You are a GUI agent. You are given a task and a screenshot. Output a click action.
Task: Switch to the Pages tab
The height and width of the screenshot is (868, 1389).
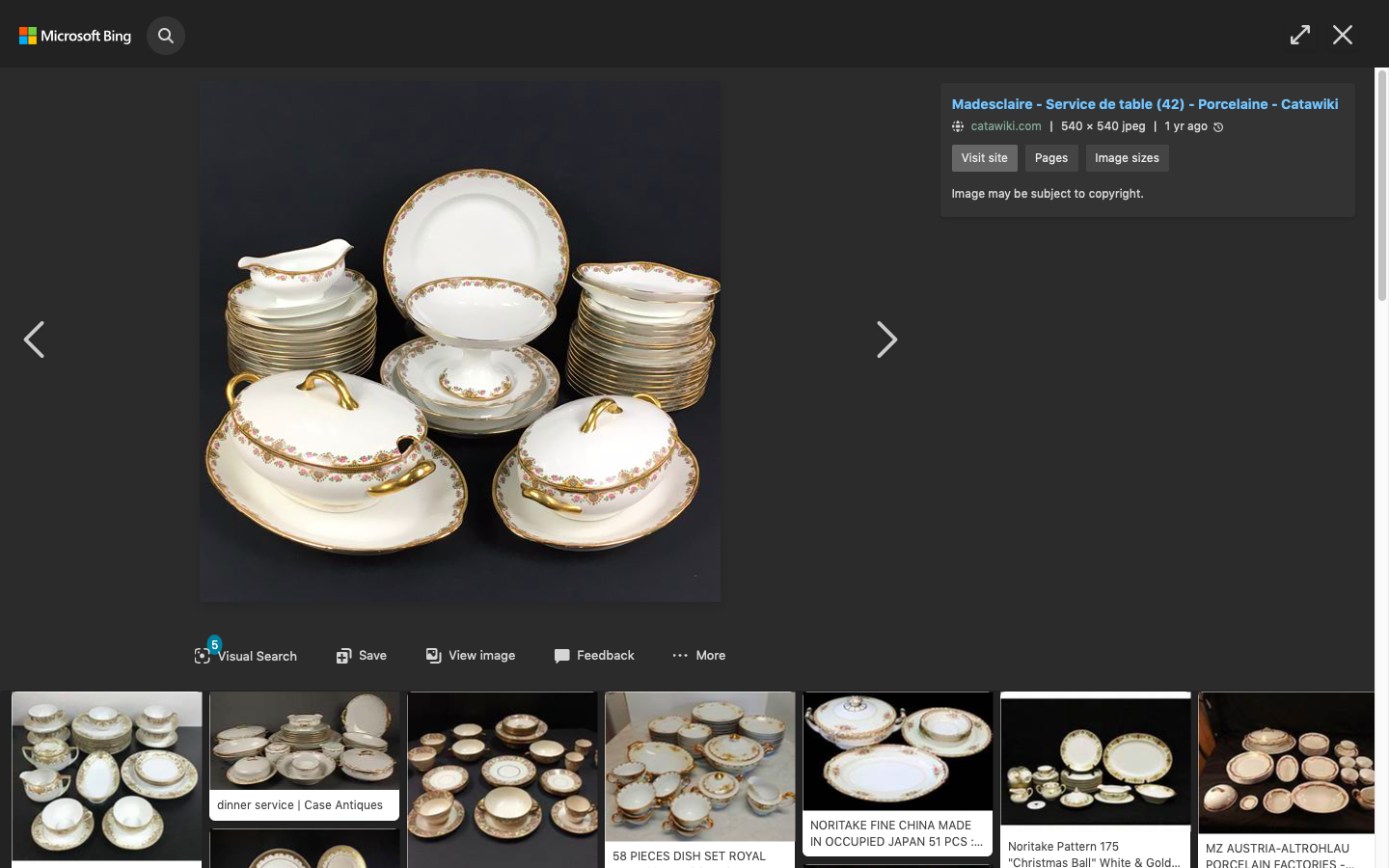[1050, 158]
